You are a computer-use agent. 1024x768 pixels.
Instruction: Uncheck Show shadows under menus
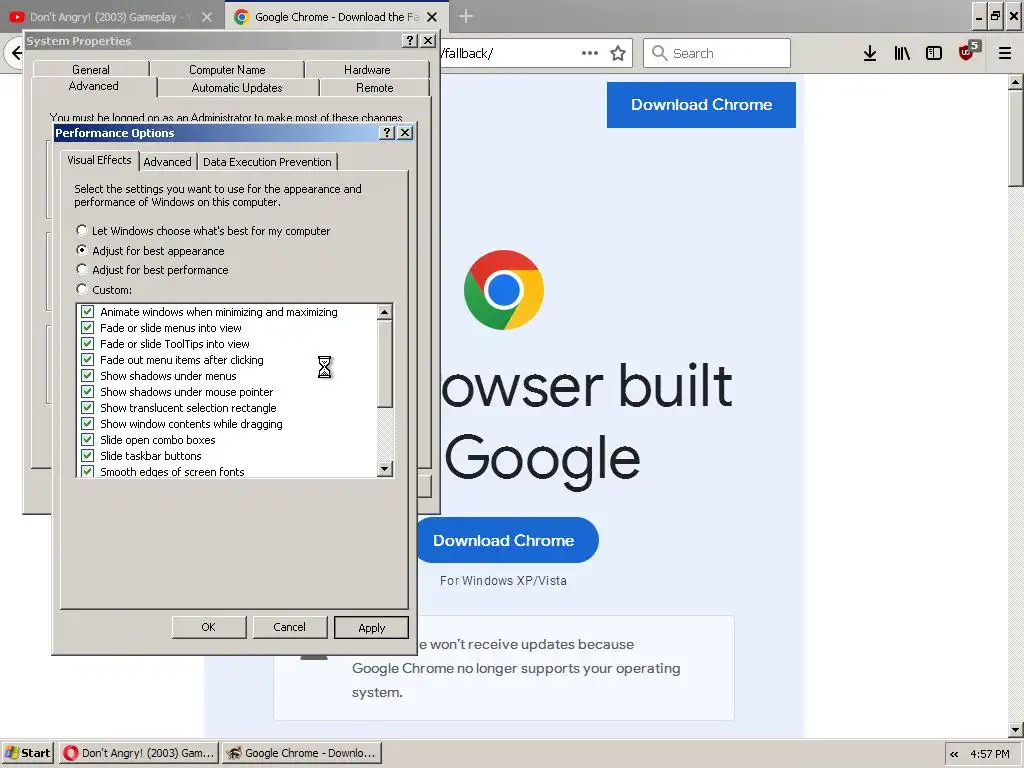pos(88,376)
